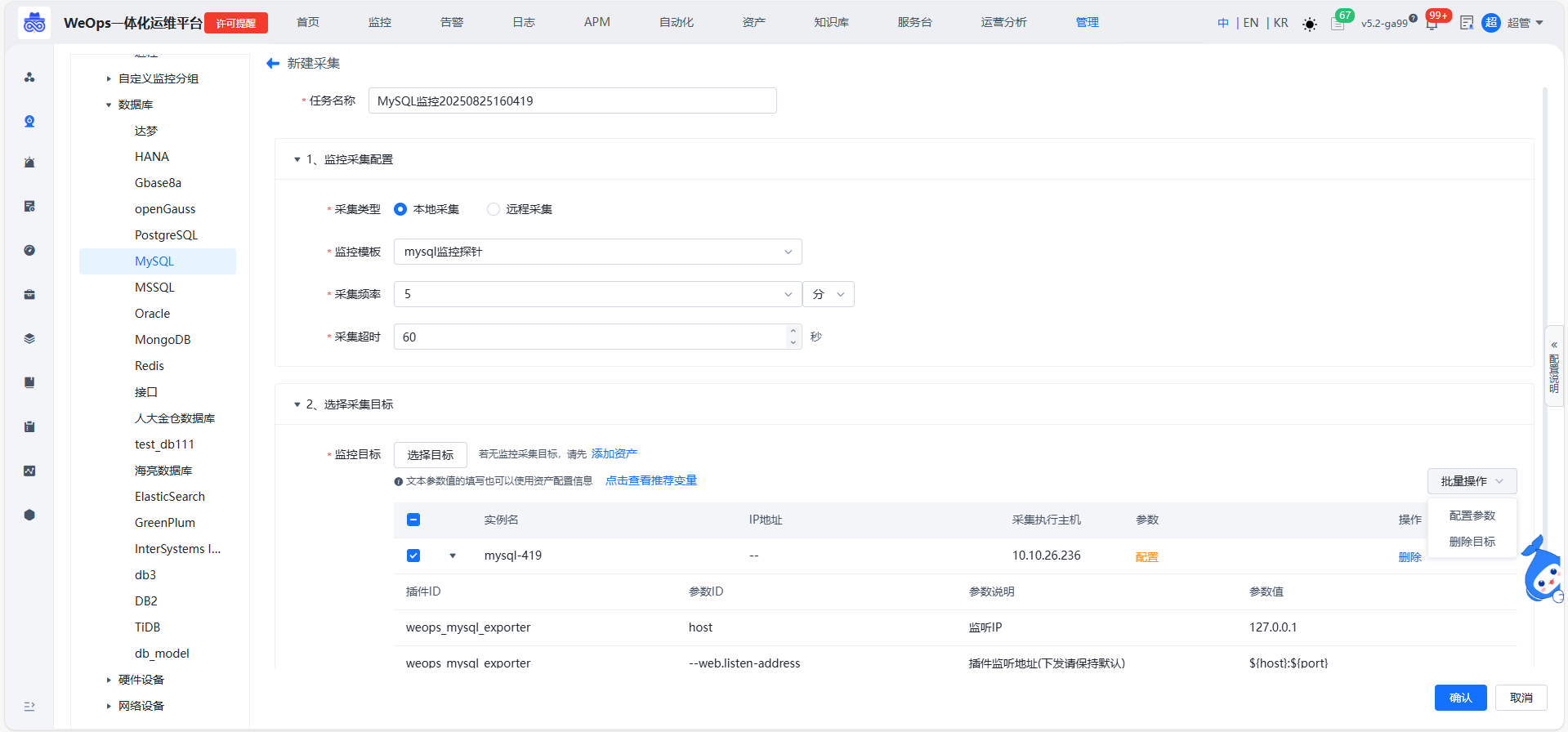1568x732 pixels.
Task: Toggle the select-all header checkbox
Action: (x=413, y=520)
